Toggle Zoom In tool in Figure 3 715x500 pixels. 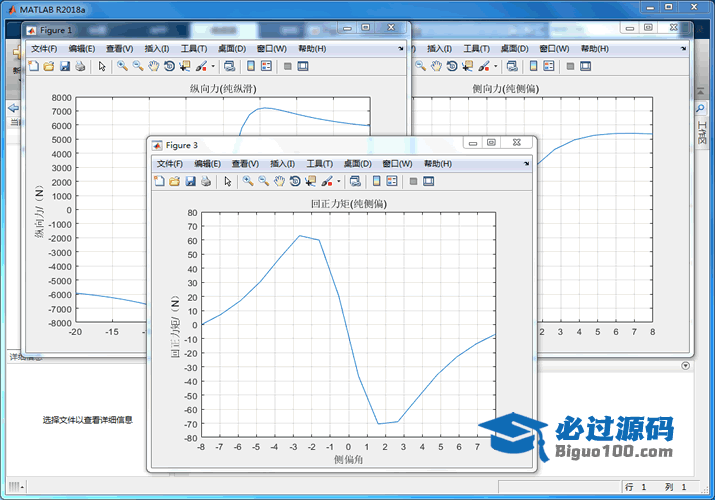pos(248,181)
